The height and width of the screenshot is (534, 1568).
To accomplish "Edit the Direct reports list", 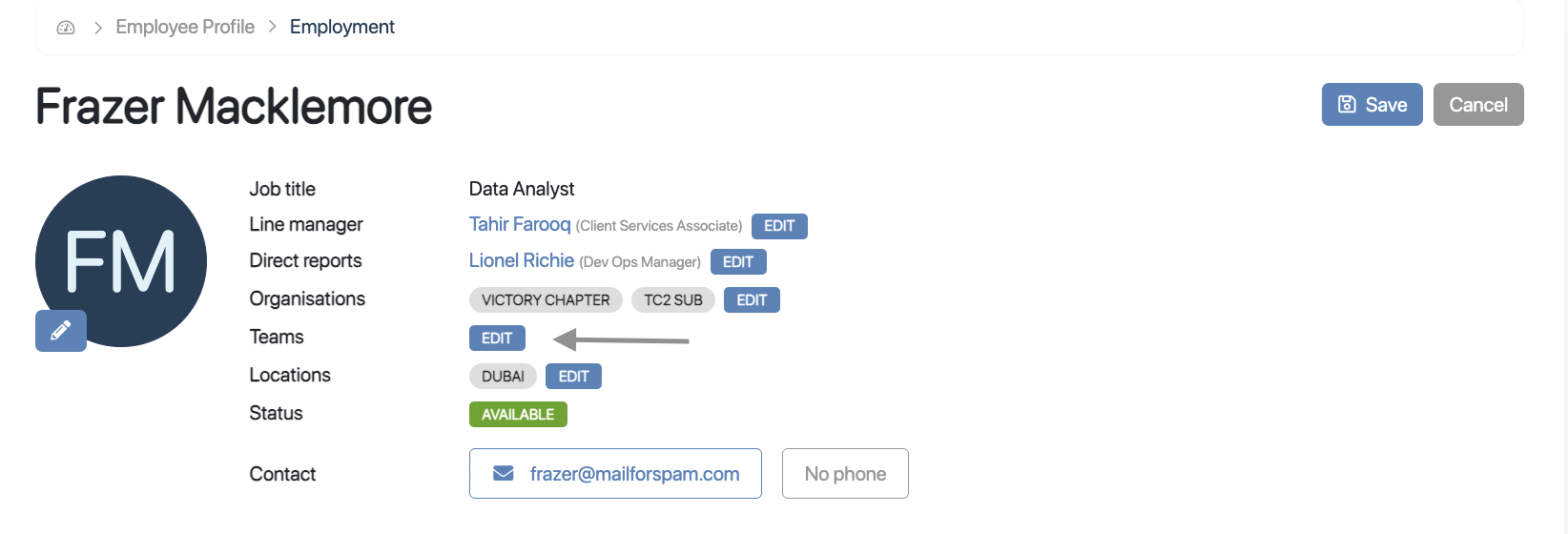I will pos(738,262).
